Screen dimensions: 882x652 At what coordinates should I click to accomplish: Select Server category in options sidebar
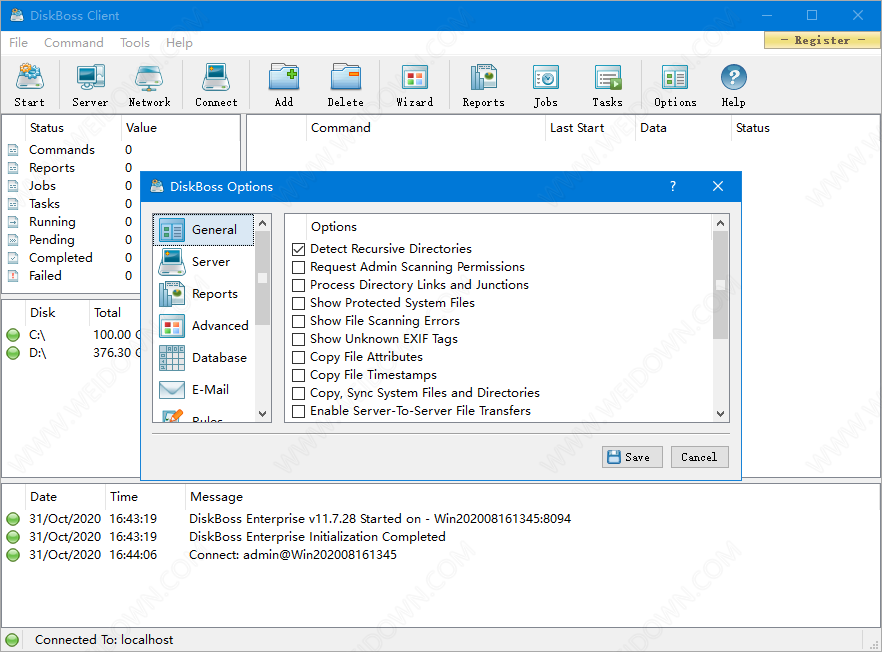(204, 262)
